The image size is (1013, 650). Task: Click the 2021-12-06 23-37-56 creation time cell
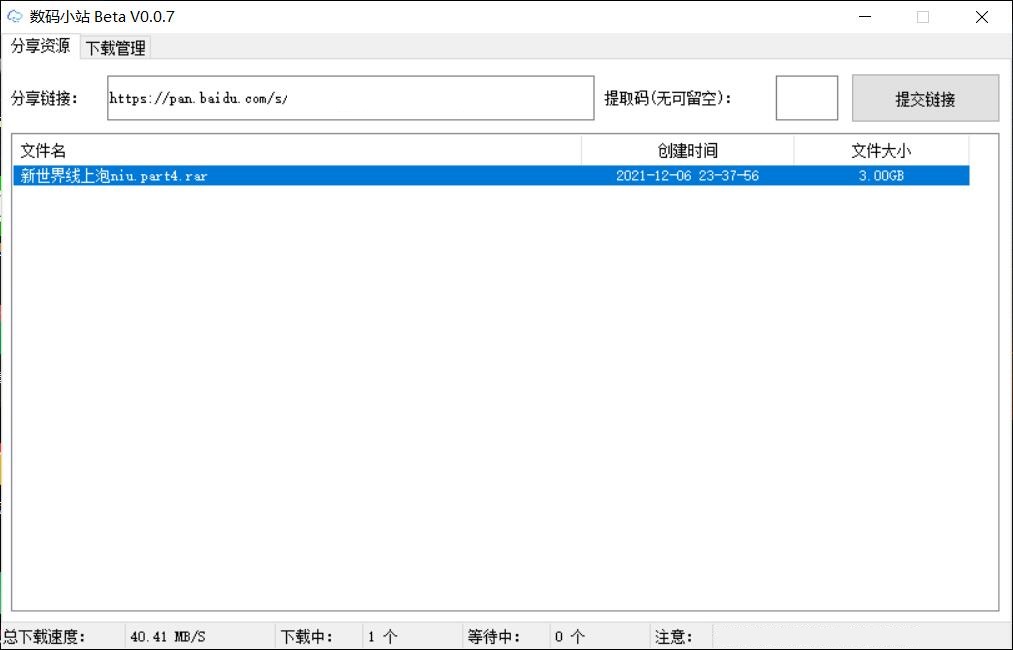(687, 176)
